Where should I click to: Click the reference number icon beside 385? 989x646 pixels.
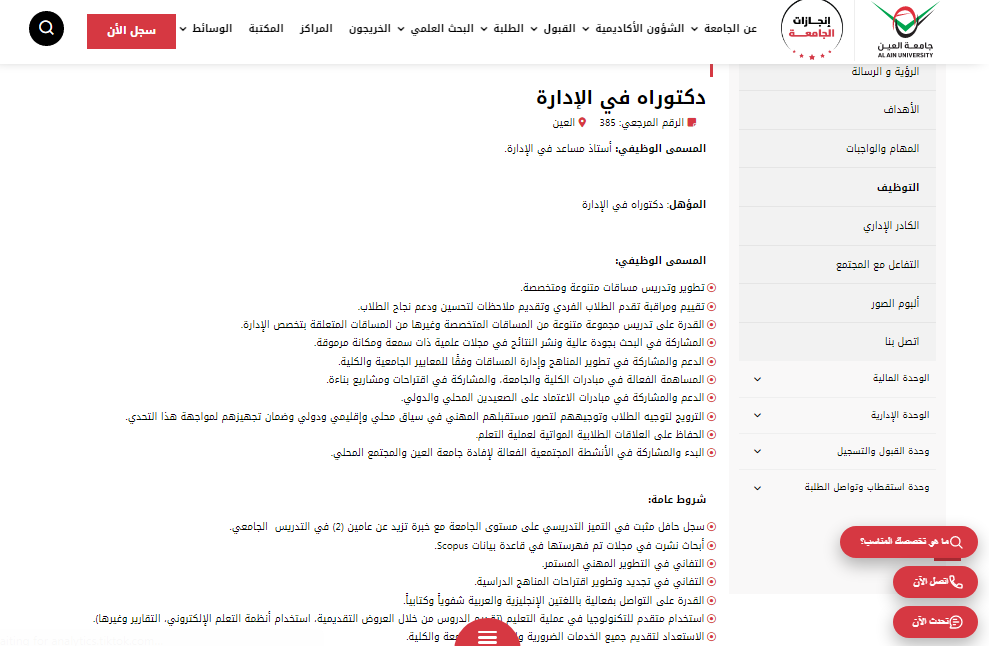click(x=691, y=123)
